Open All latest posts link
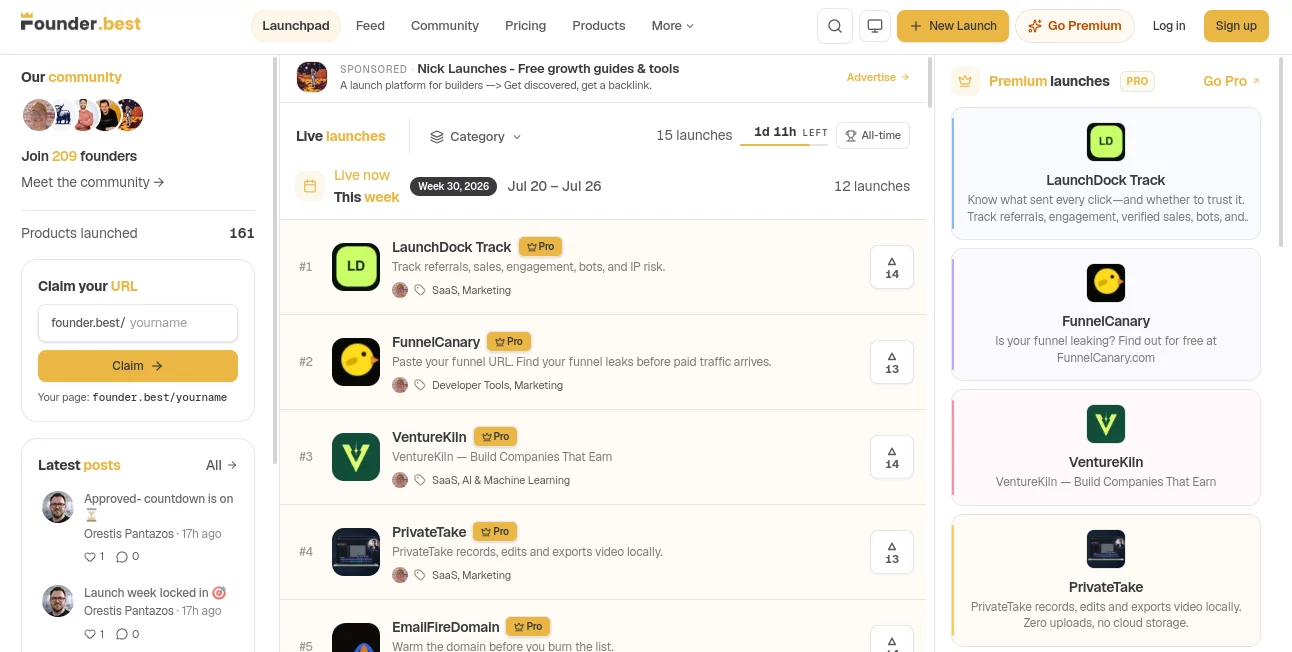This screenshot has height=652, width=1292. [222, 465]
